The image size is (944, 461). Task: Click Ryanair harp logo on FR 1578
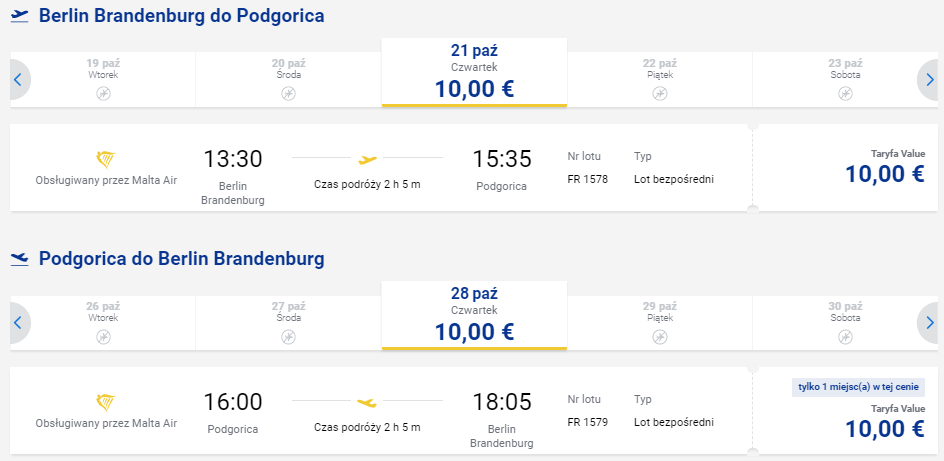[106, 159]
